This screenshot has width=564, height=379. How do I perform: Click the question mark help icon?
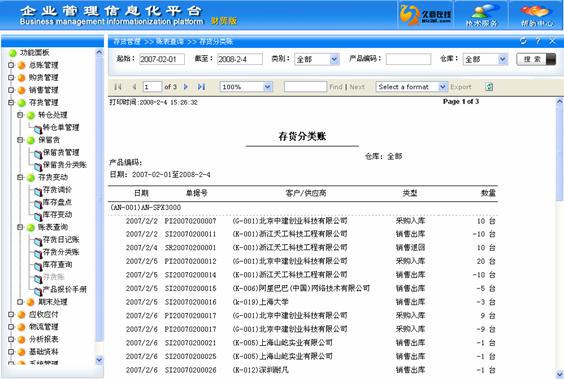[538, 41]
